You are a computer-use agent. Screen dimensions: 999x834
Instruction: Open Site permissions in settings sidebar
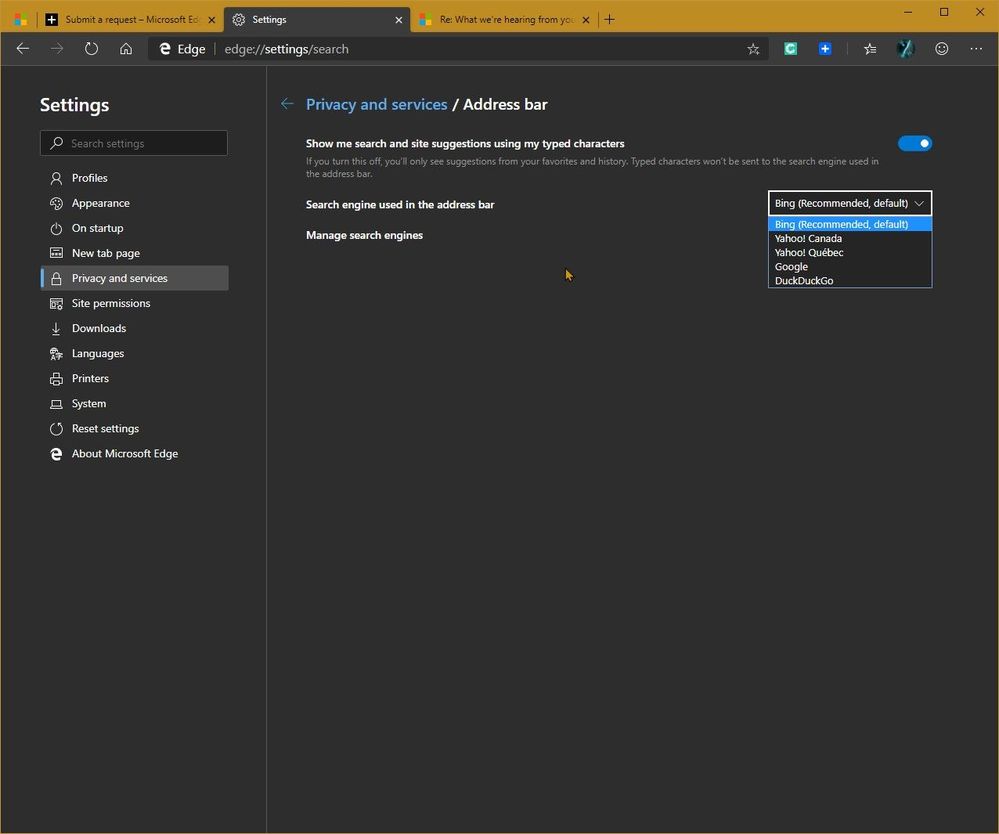110,303
